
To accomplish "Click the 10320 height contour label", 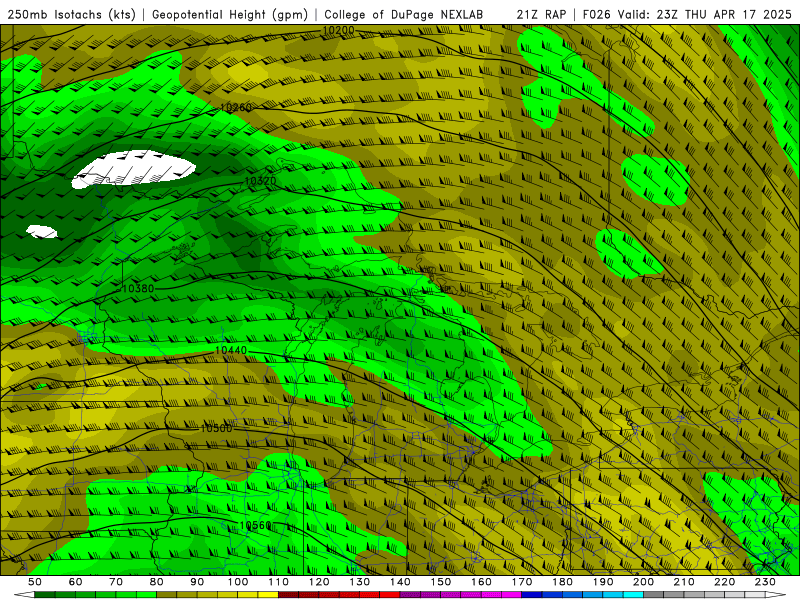I will pyautogui.click(x=260, y=181).
